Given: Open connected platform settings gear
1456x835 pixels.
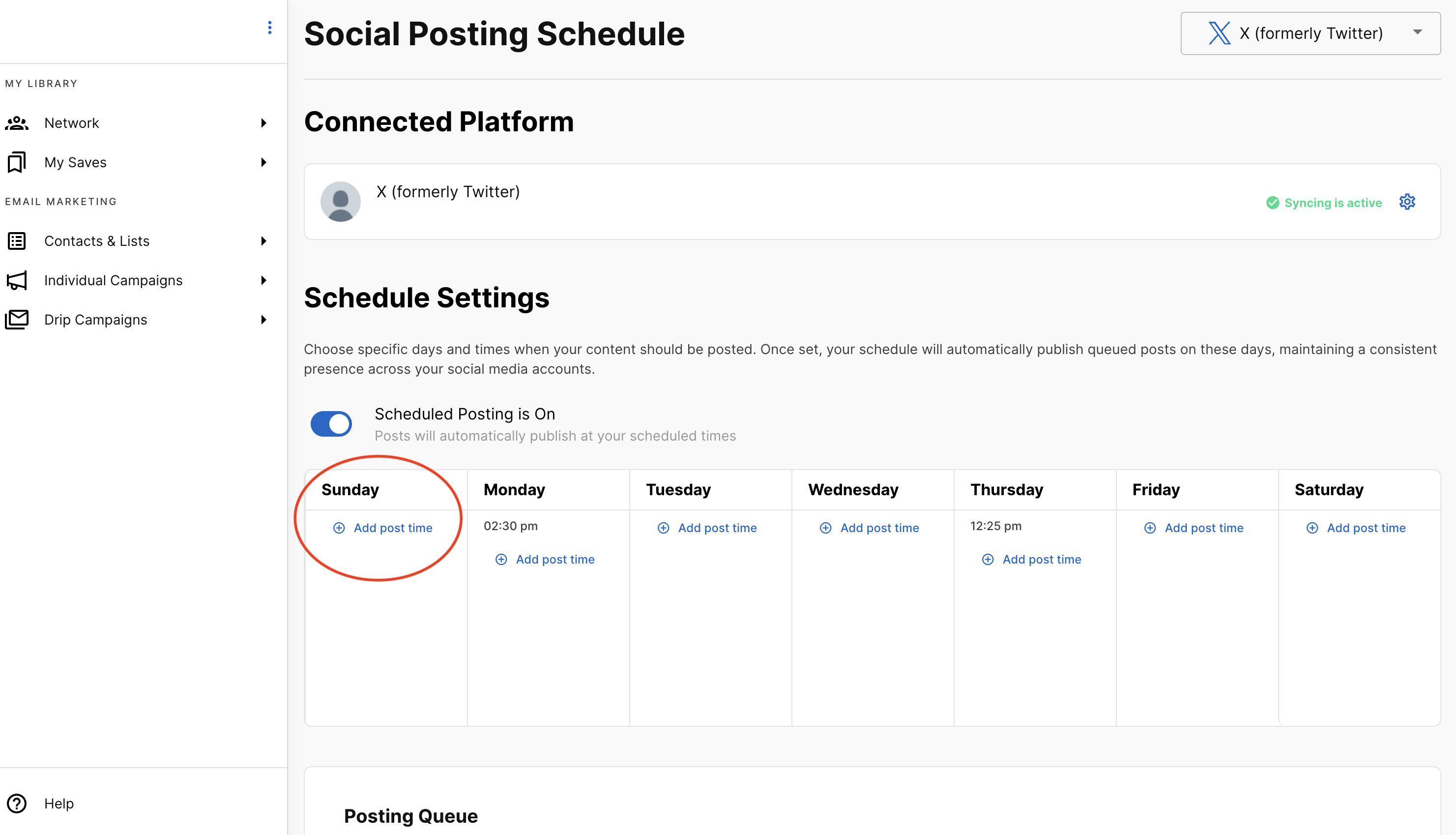Looking at the screenshot, I should point(1407,202).
